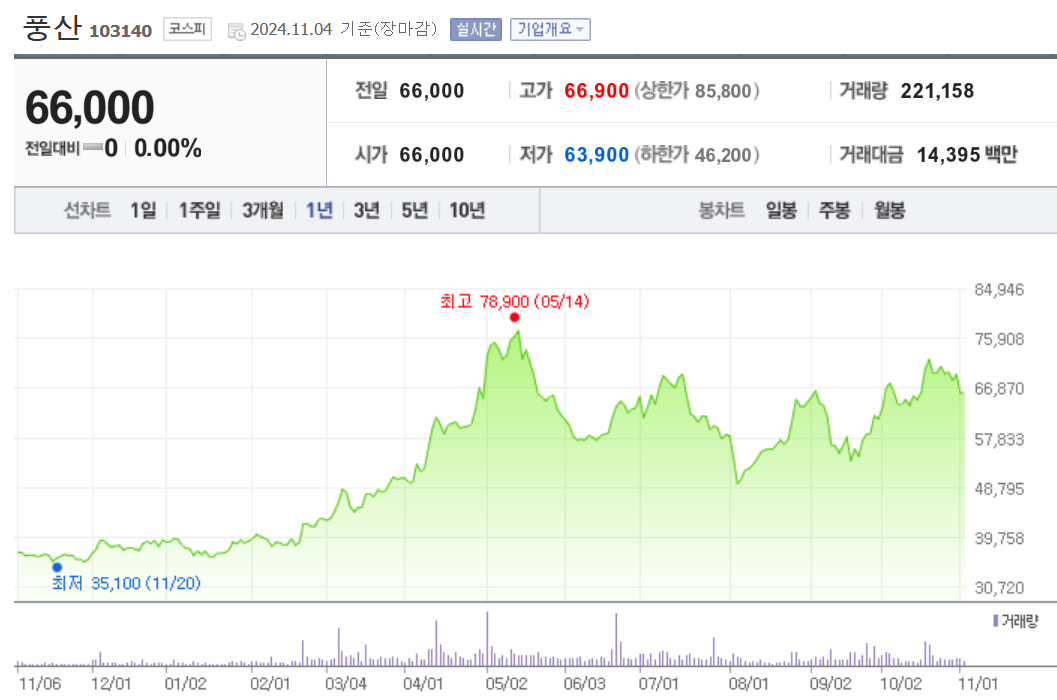Viewport: 1057px width, 700px height.
Task: Click the blue 최저 35,100 marker dot
Action: pyautogui.click(x=57, y=567)
